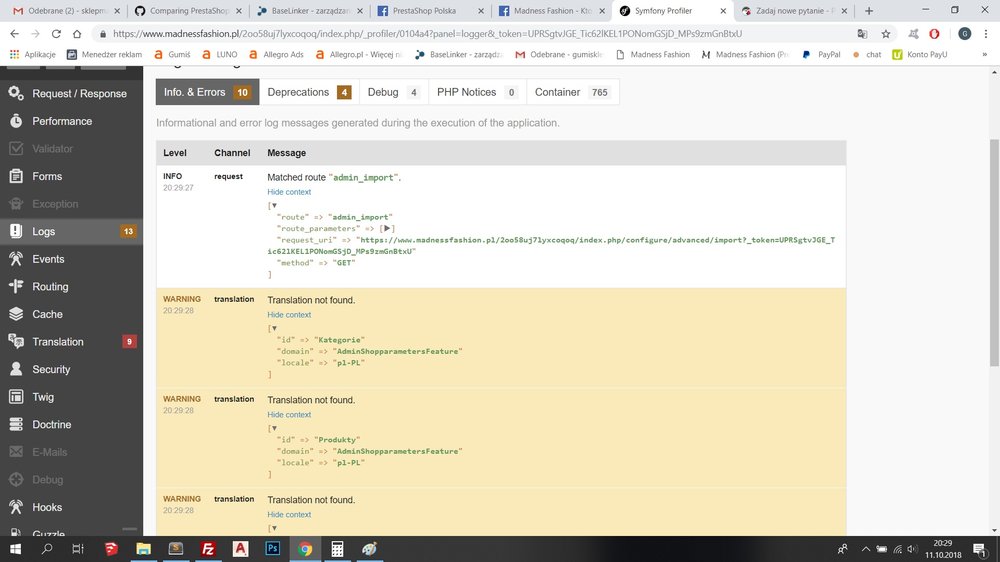
Task: Collapse the bottom warning context array
Action: [274, 528]
